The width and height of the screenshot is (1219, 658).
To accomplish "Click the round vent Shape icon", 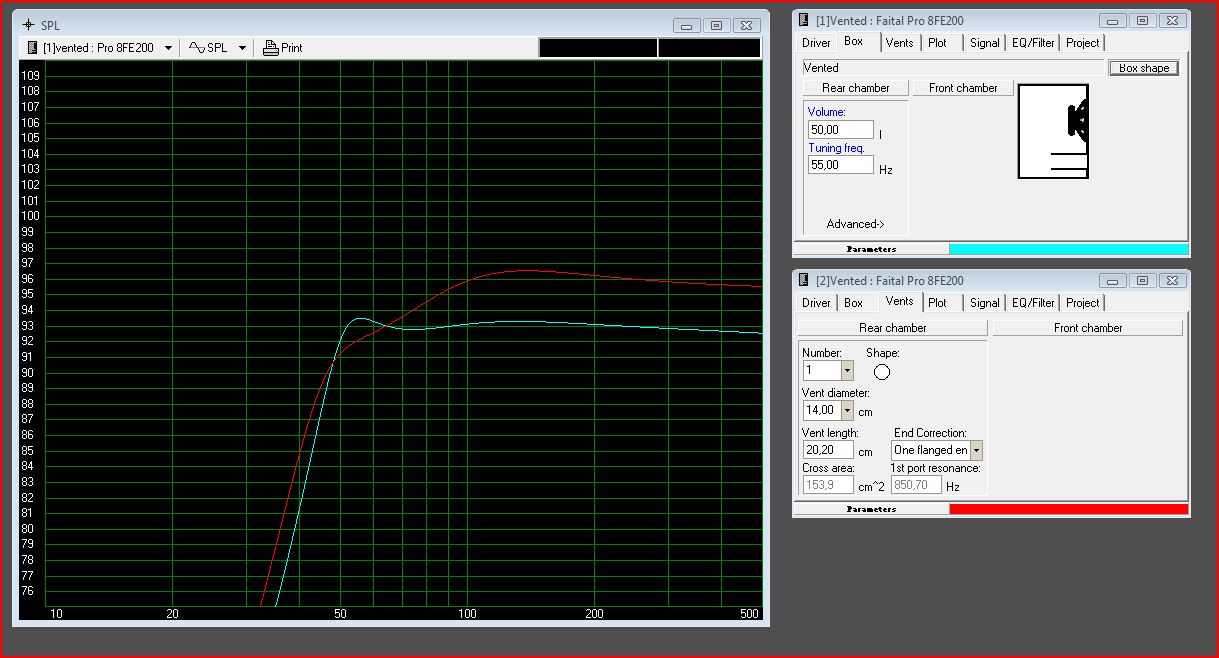I will [x=881, y=372].
